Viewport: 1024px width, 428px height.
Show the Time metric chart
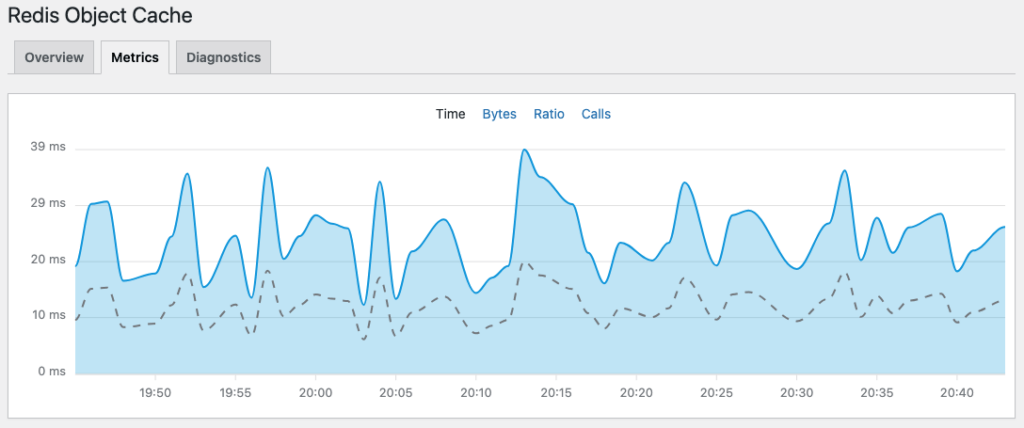450,114
